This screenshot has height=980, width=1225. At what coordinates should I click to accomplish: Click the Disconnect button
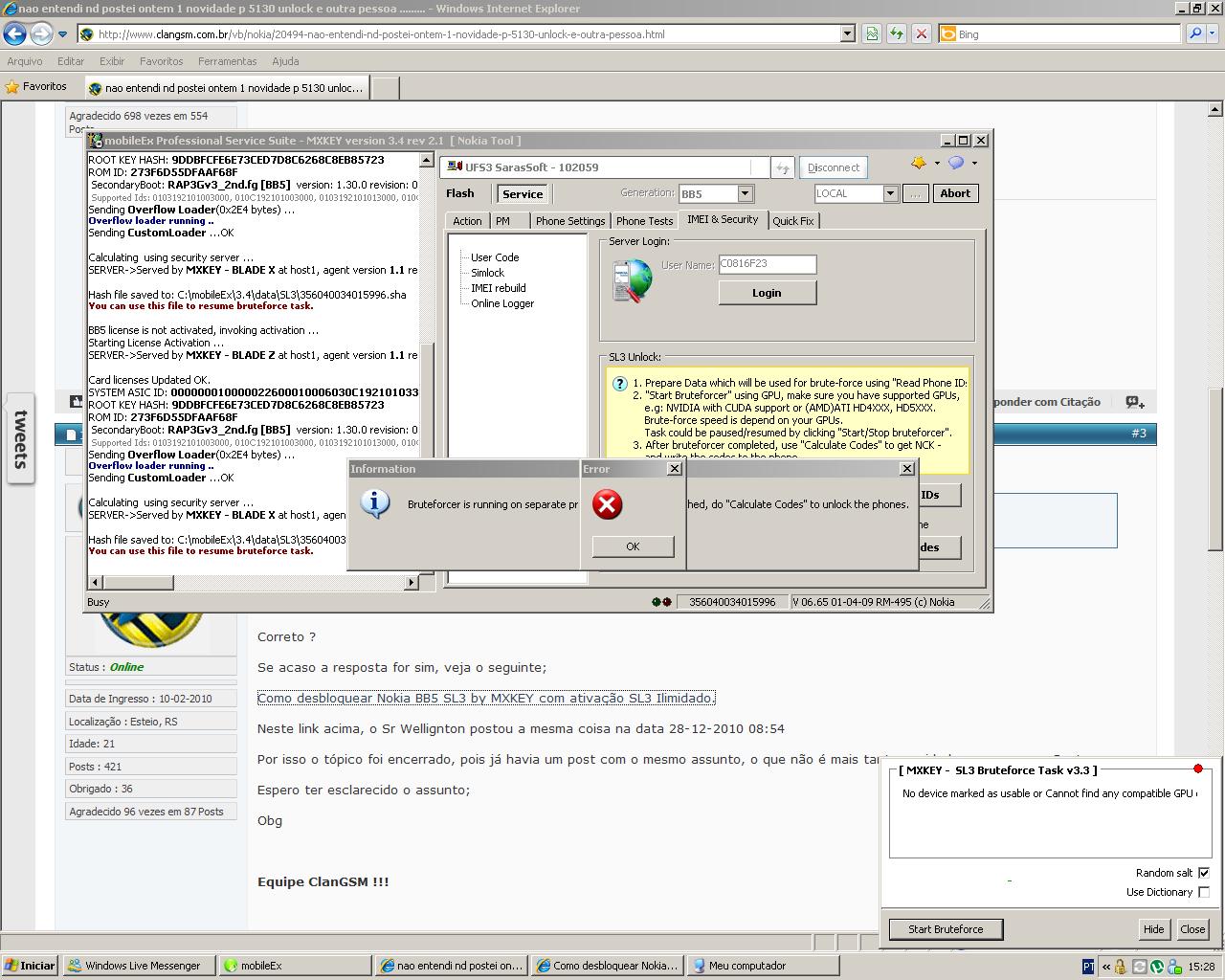click(833, 167)
